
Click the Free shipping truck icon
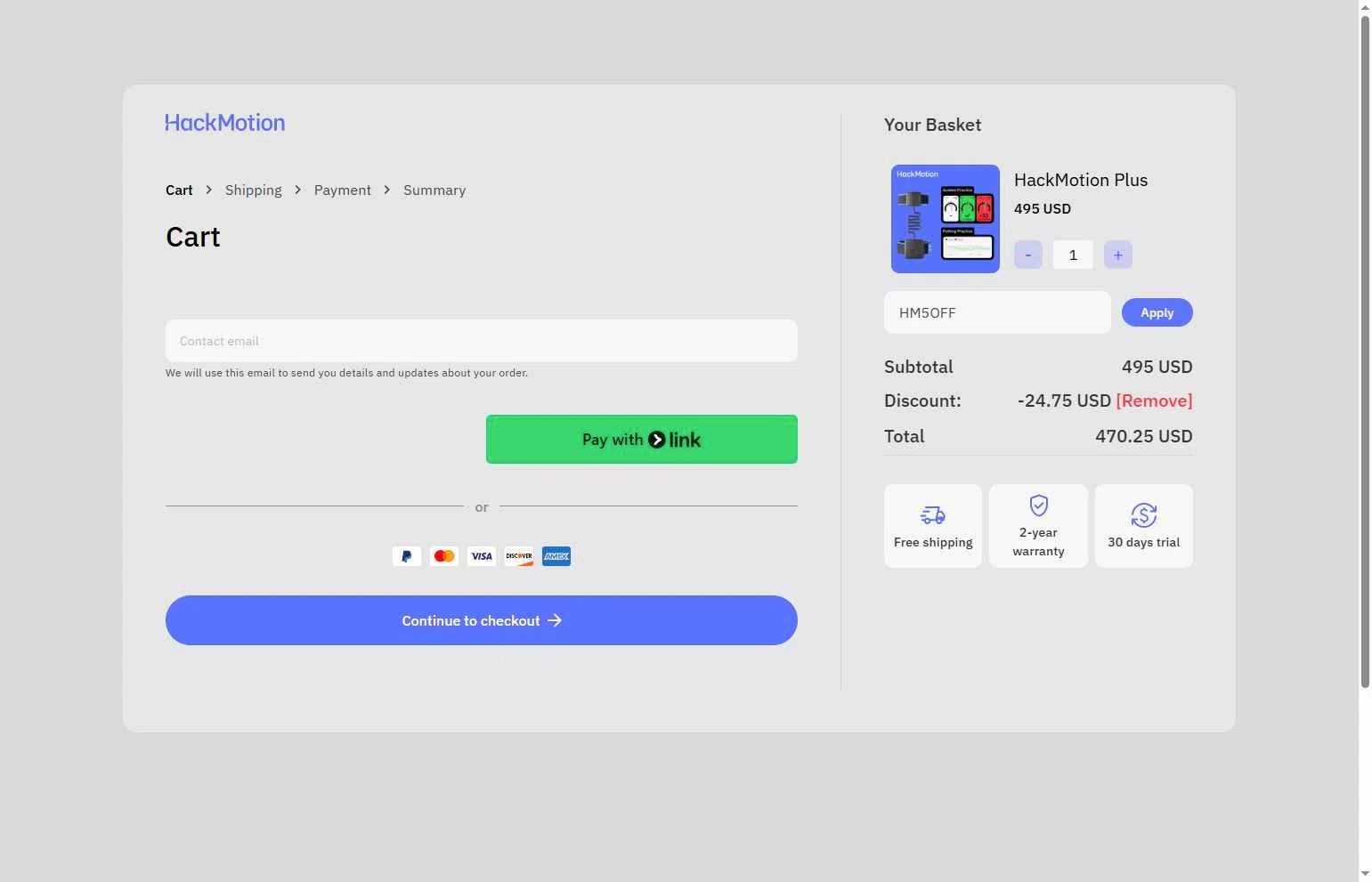pos(933,515)
